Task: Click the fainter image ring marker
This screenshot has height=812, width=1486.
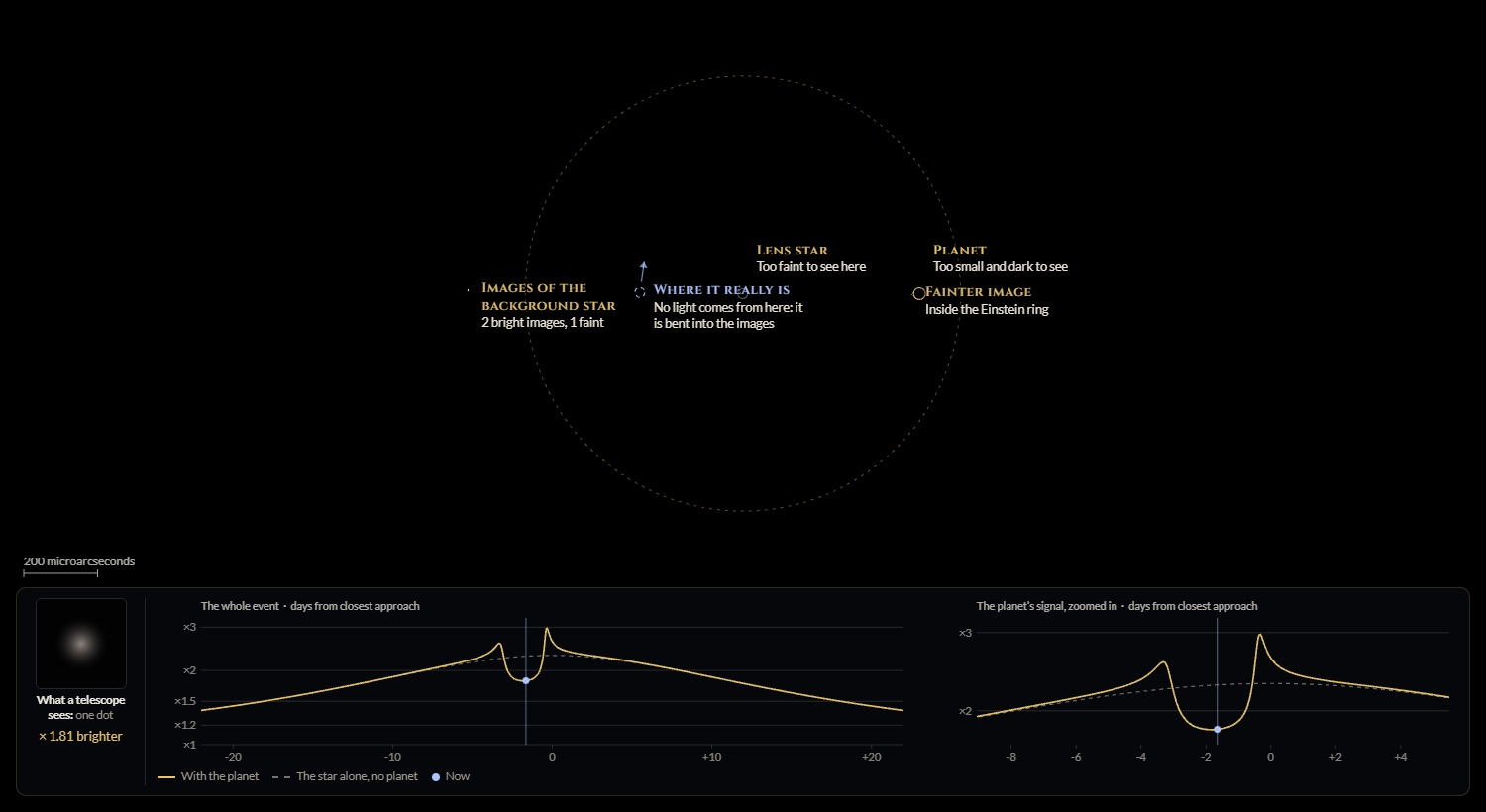Action: [x=918, y=293]
